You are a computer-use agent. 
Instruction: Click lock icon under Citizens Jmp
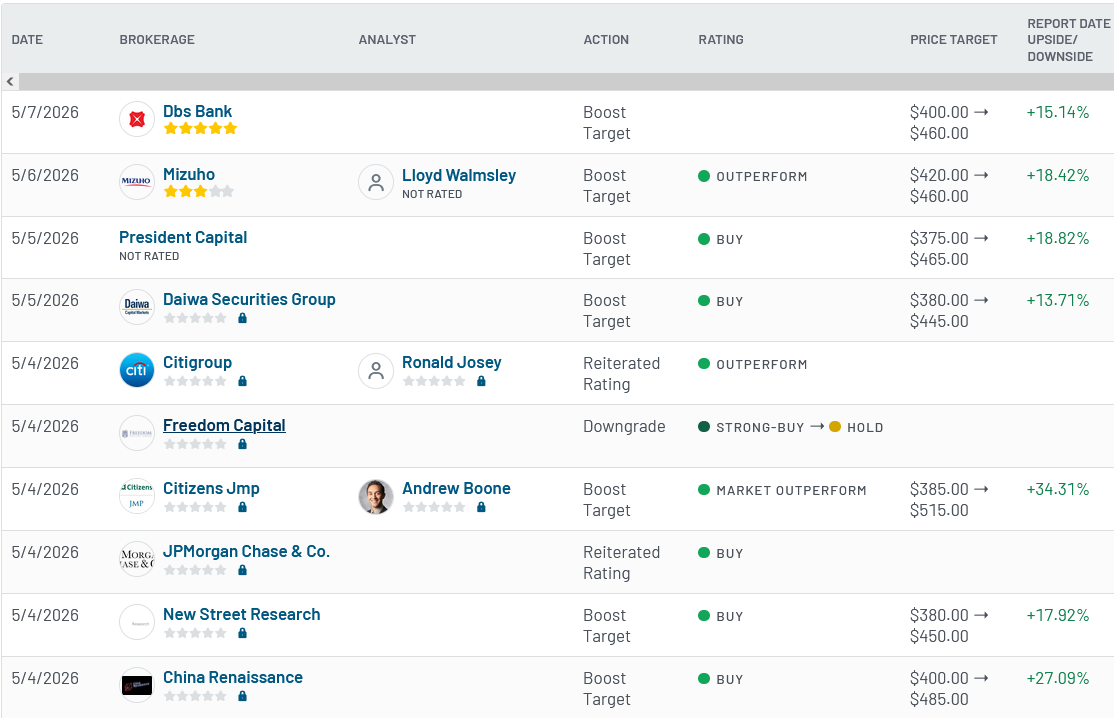242,507
